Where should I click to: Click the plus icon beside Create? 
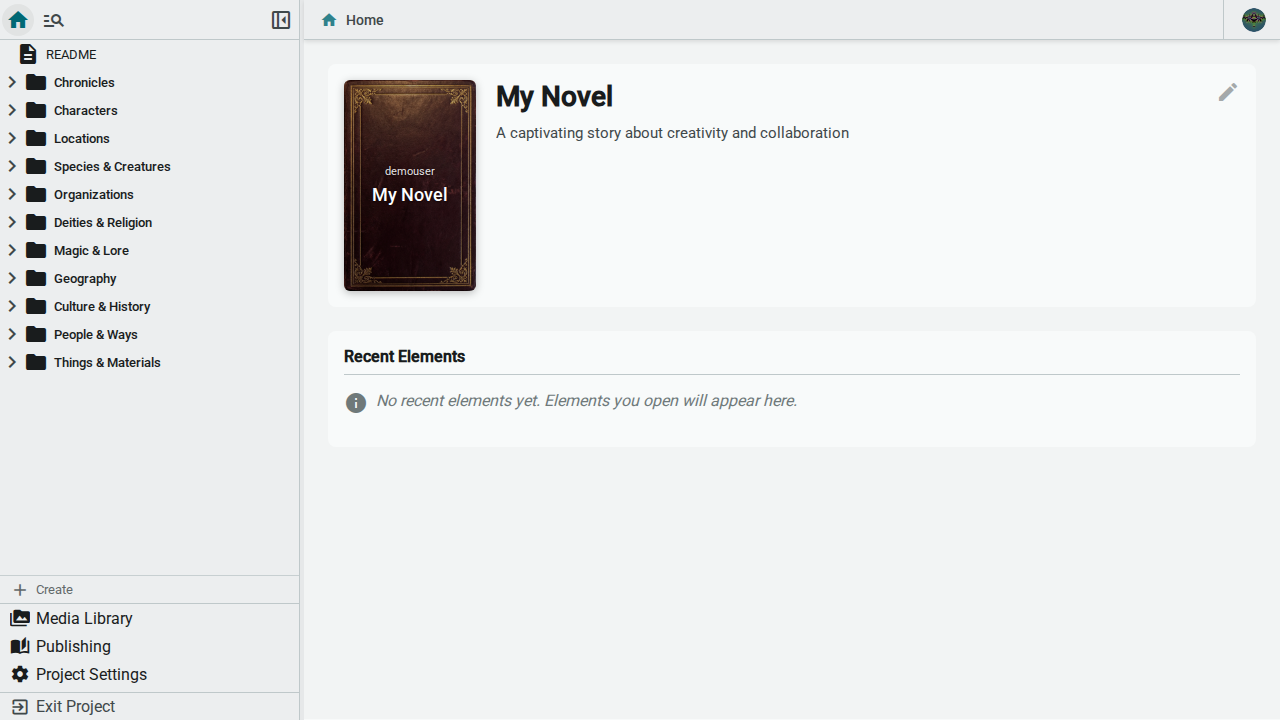[x=20, y=590]
